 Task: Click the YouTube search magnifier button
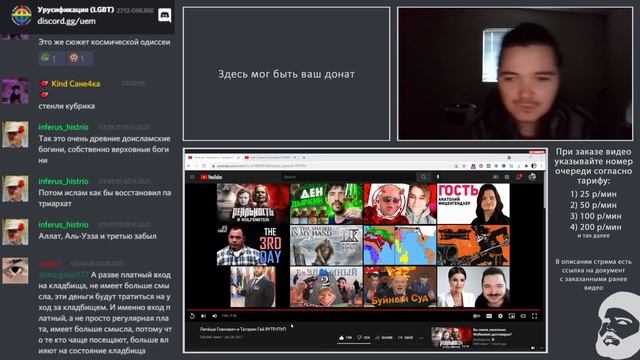[424, 177]
